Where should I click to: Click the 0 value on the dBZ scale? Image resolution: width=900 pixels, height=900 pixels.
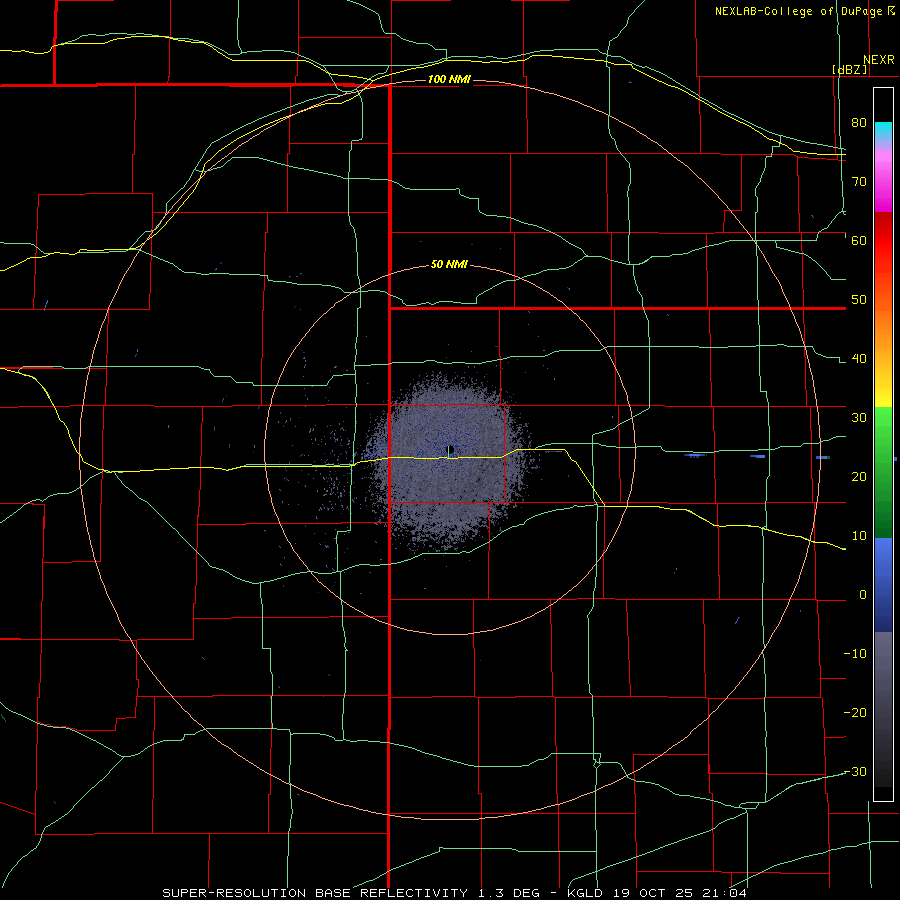point(863,595)
